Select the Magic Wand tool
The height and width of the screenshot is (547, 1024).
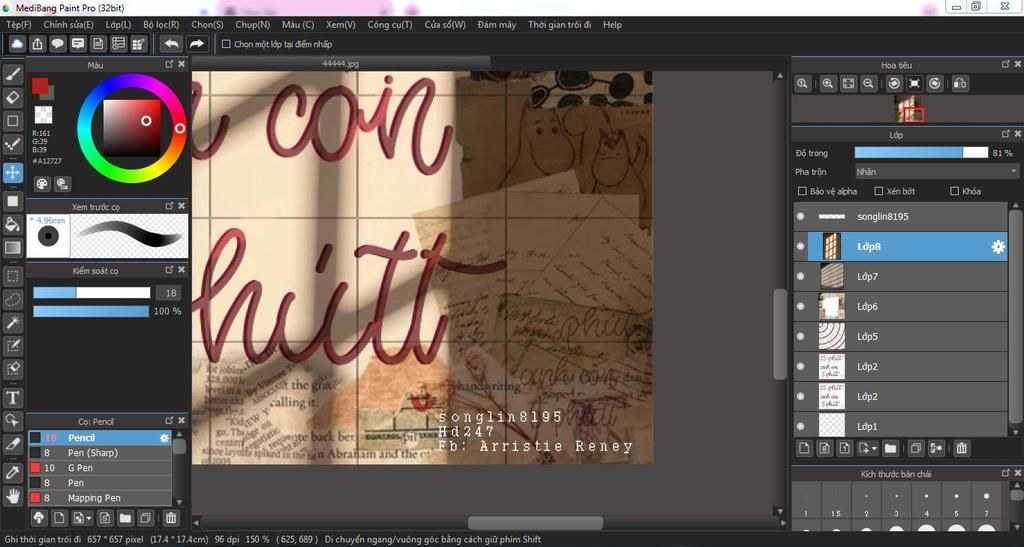coord(12,322)
